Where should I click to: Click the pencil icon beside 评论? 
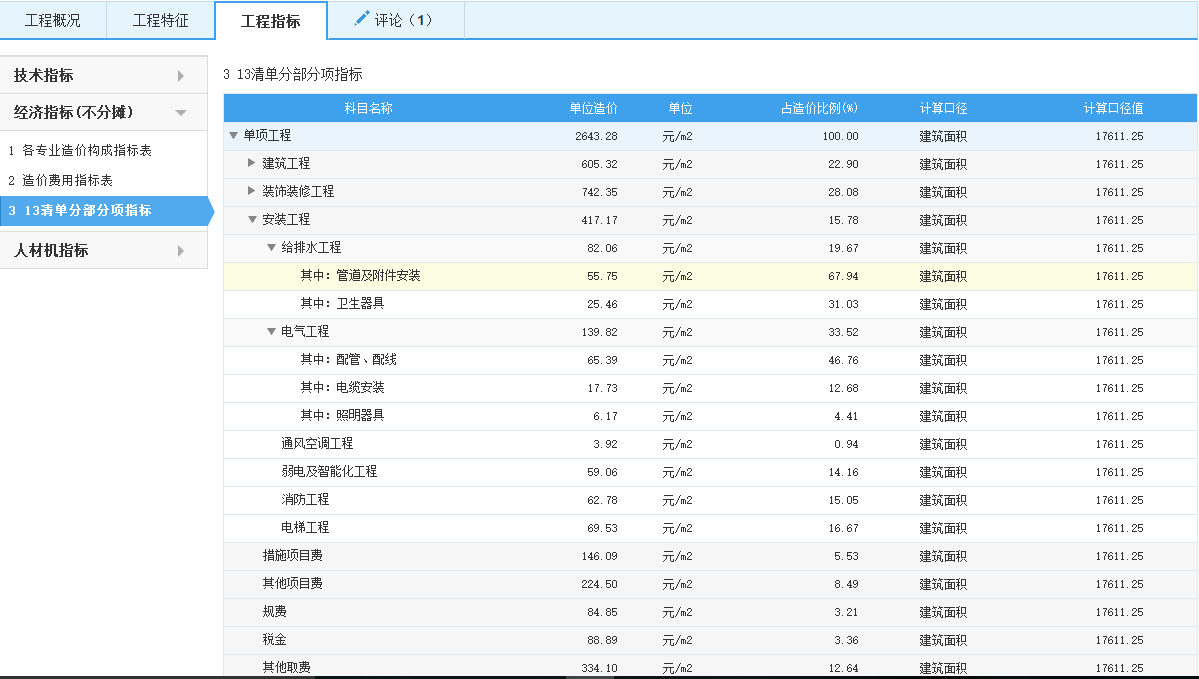(362, 18)
